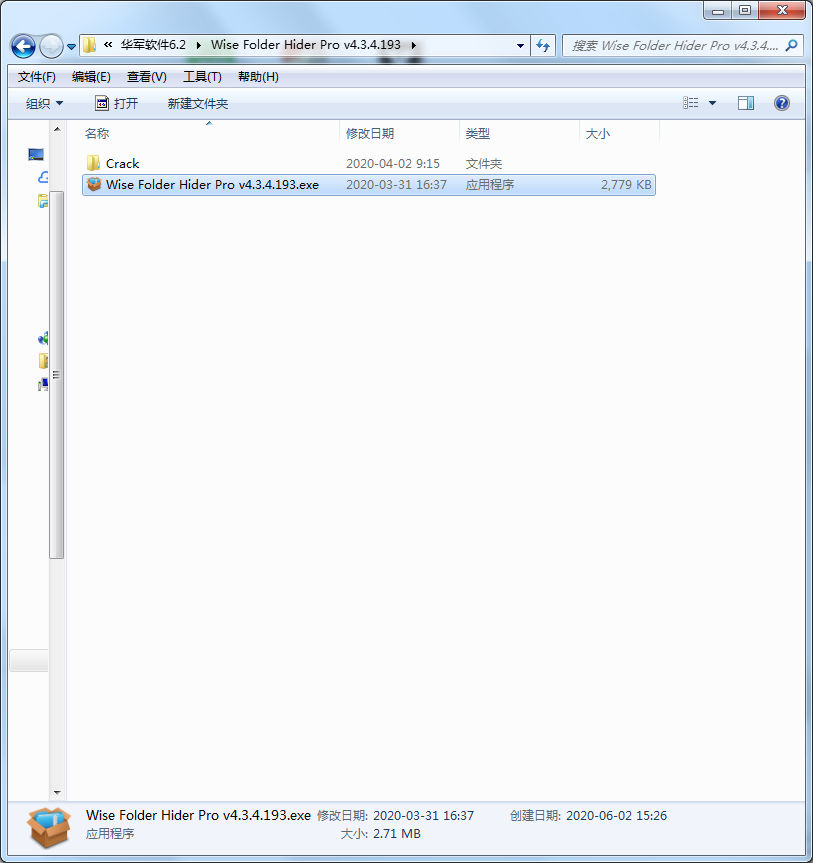The width and height of the screenshot is (813, 863).
Task: Refresh the current folder view
Action: 543,46
